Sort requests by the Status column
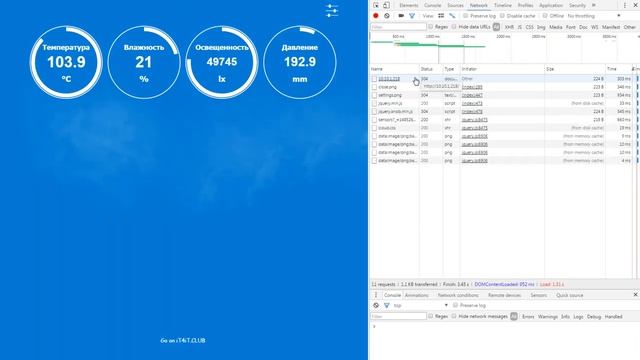 pos(431,69)
